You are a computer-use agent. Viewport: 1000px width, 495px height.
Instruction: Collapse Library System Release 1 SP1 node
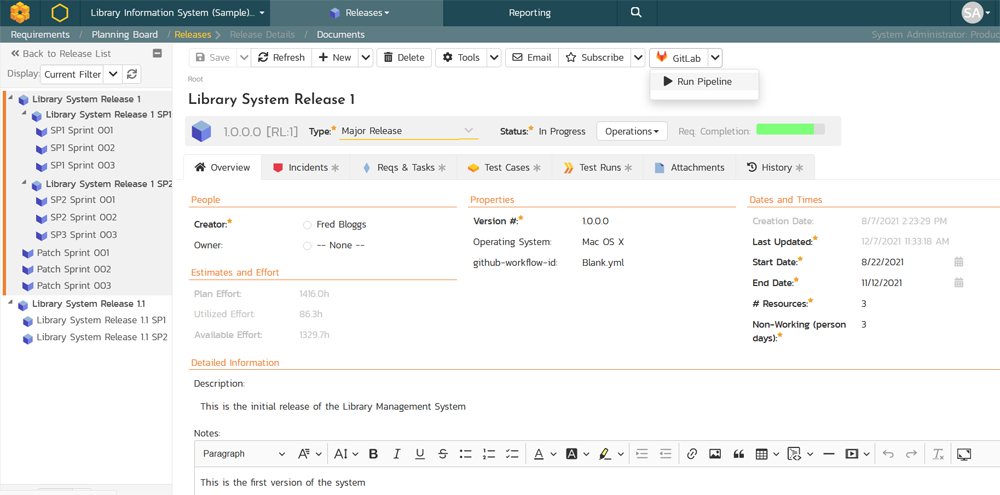coord(22,115)
